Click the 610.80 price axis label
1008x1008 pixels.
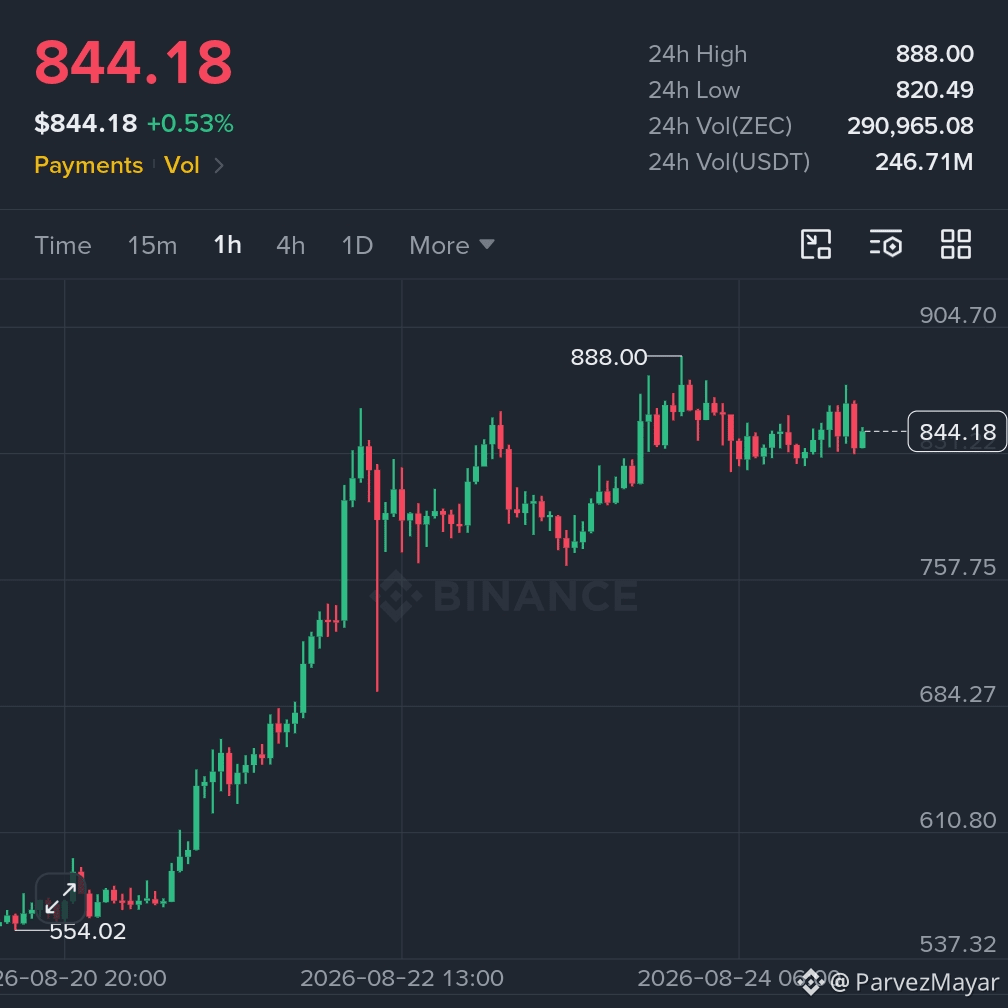958,820
